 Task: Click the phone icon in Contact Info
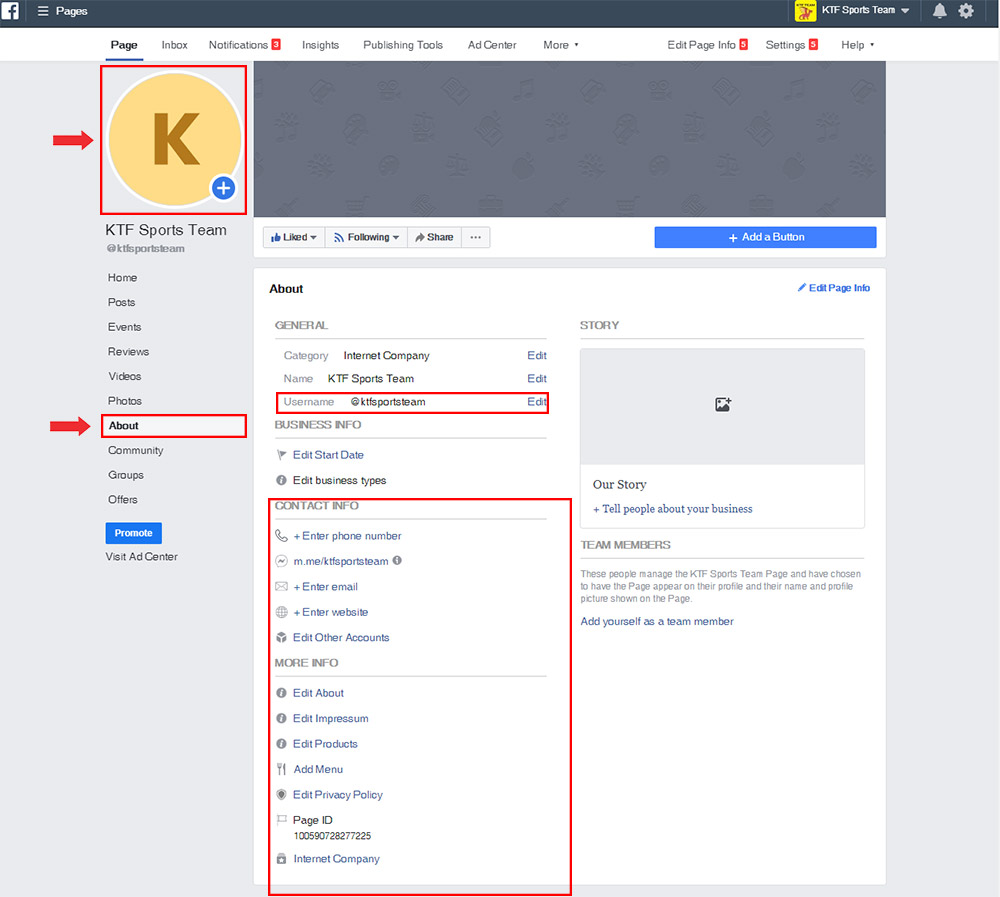click(x=281, y=536)
